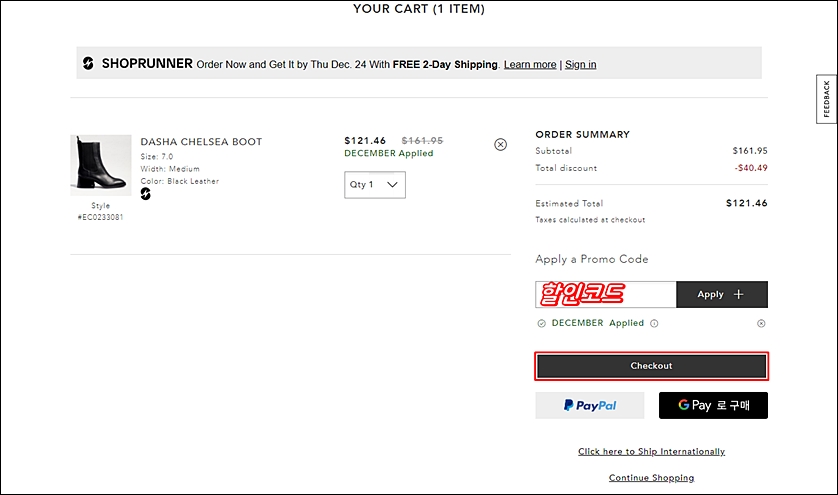Viewport: 838px width, 495px height.
Task: Click the Color: Black Leather text
Action: pyautogui.click(x=180, y=181)
